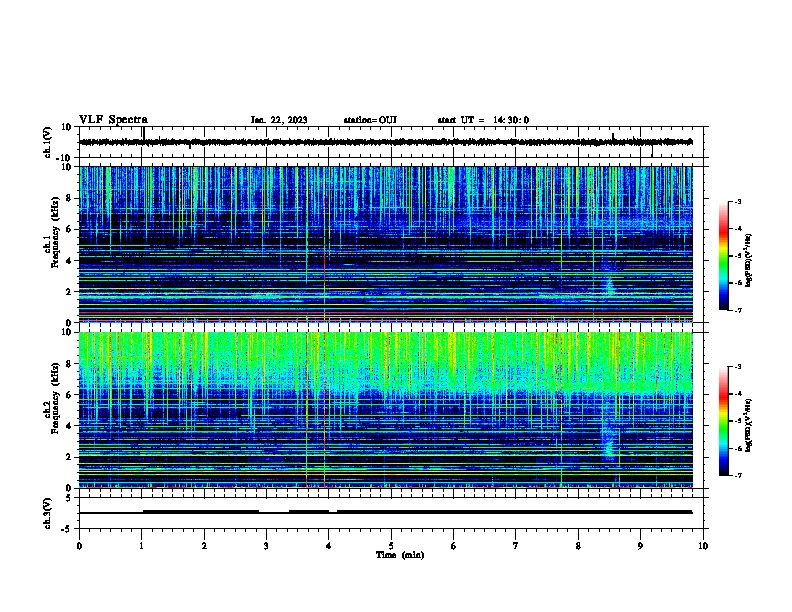Click the "5" tick of ch.3(V) axis
Image resolution: width=792 pixels, height=612 pixels.
[70, 498]
